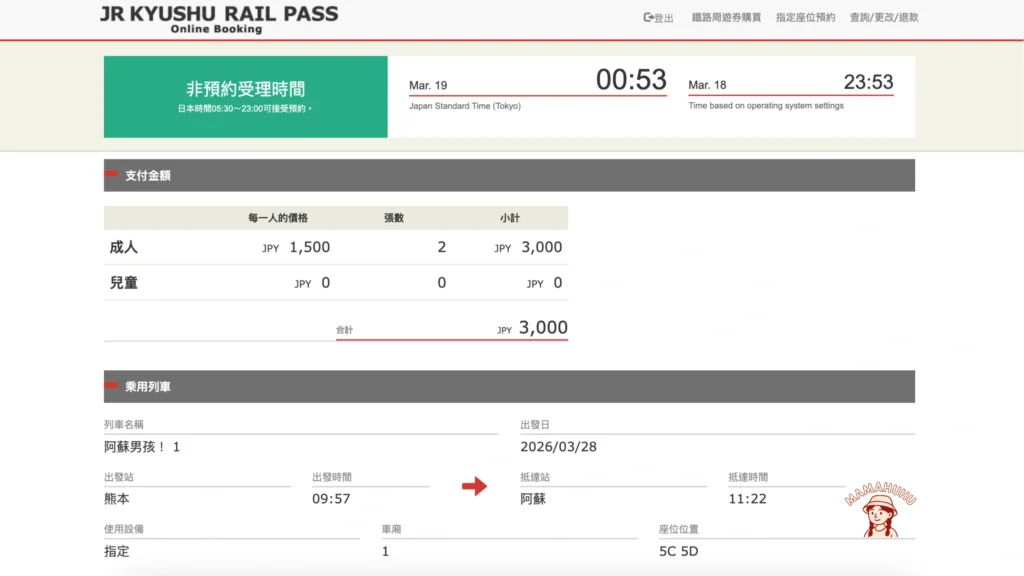Screen dimensions: 1024x576
Task: Click the Mar. 19 date label
Action: coord(428,86)
